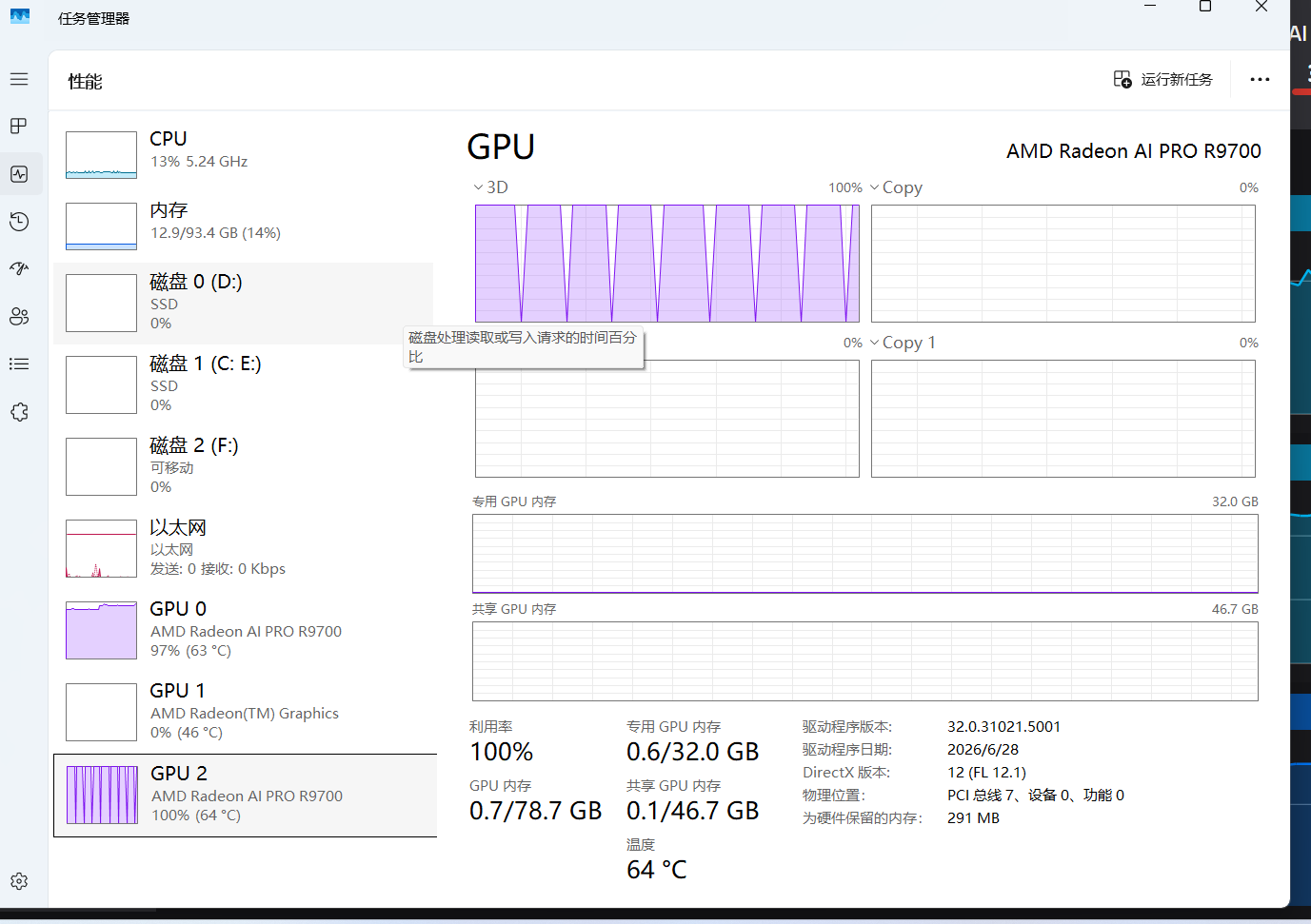This screenshot has height=924, width=1311.
Task: Expand the 3D engine dropdown
Action: (491, 187)
